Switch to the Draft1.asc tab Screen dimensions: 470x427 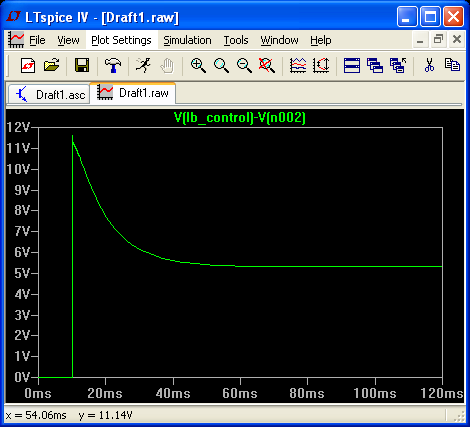pos(49,94)
